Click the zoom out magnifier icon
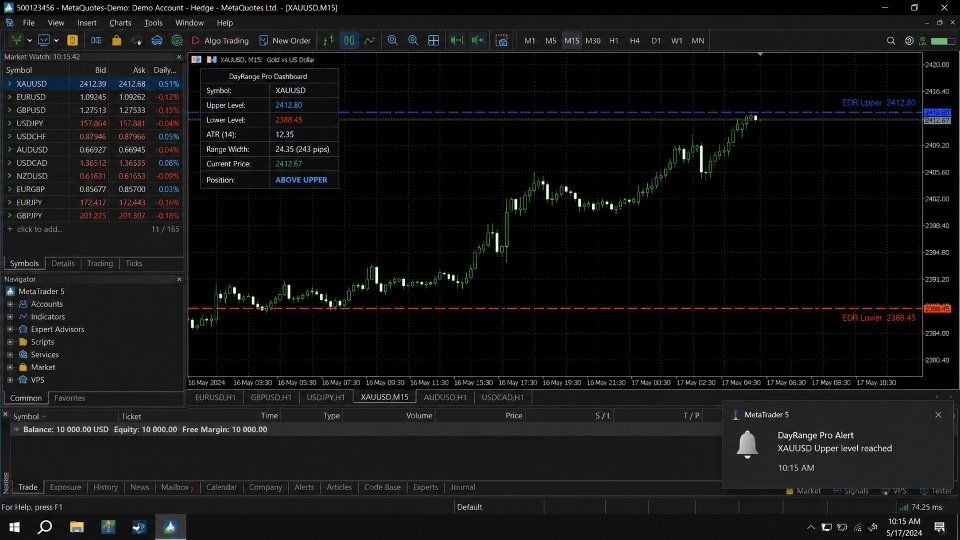 pos(413,40)
